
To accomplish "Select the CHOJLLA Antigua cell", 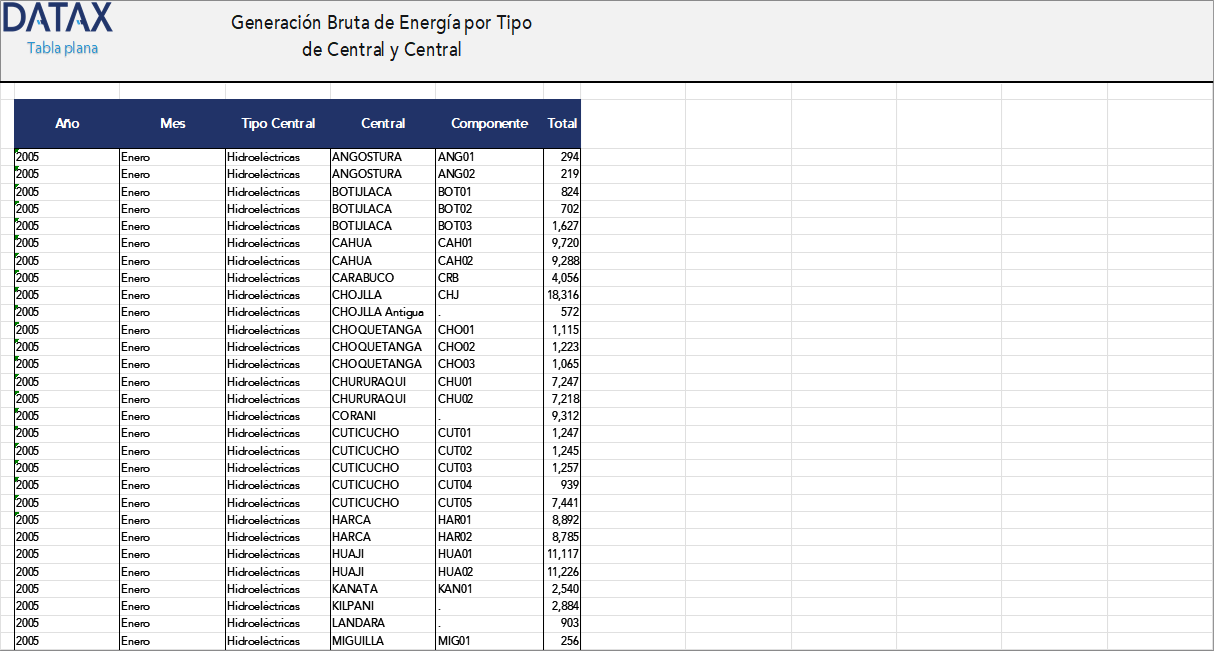I will click(377, 312).
